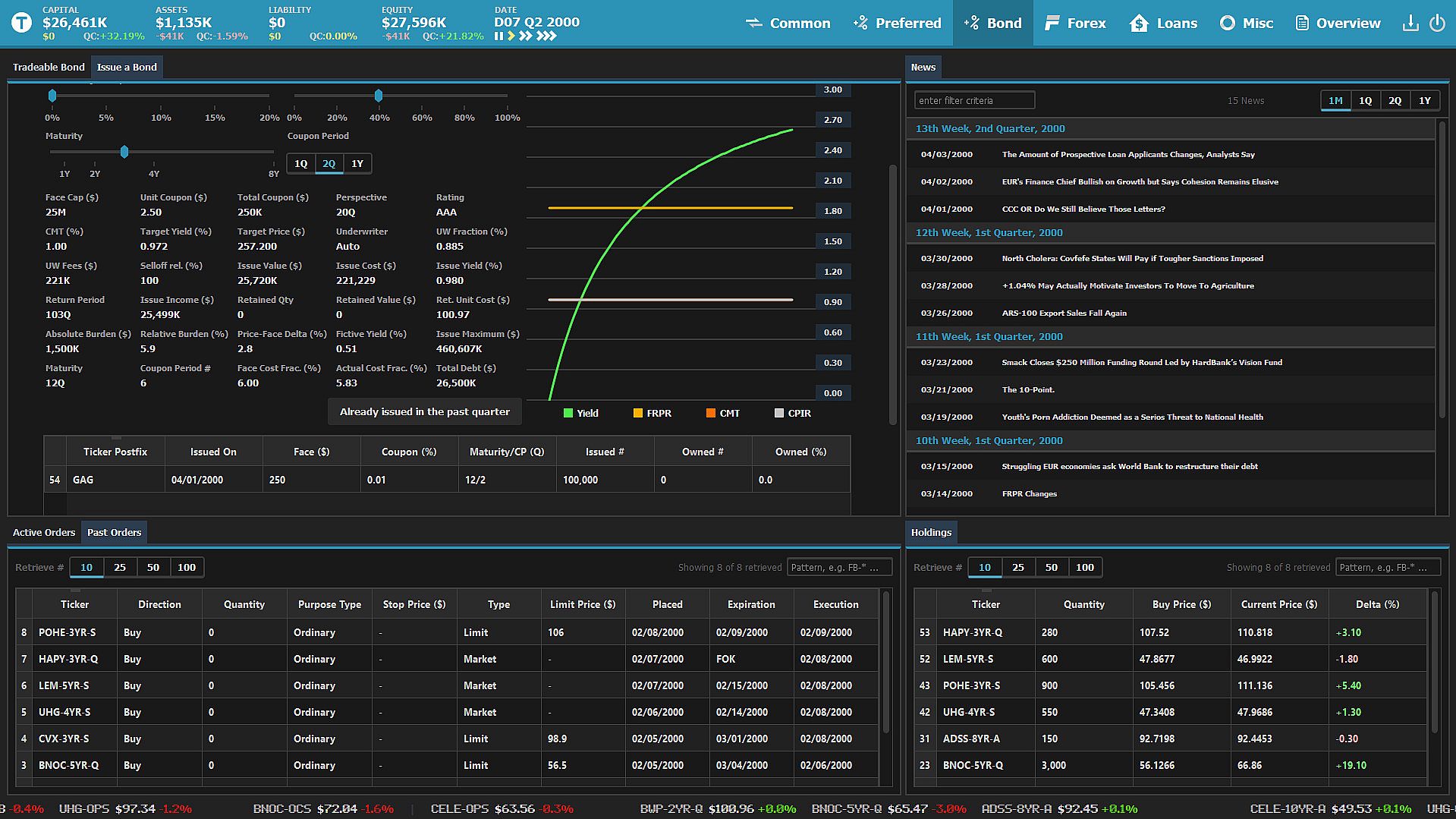Select the 1Q coupon period option
This screenshot has width=1456, height=819.
pos(301,164)
